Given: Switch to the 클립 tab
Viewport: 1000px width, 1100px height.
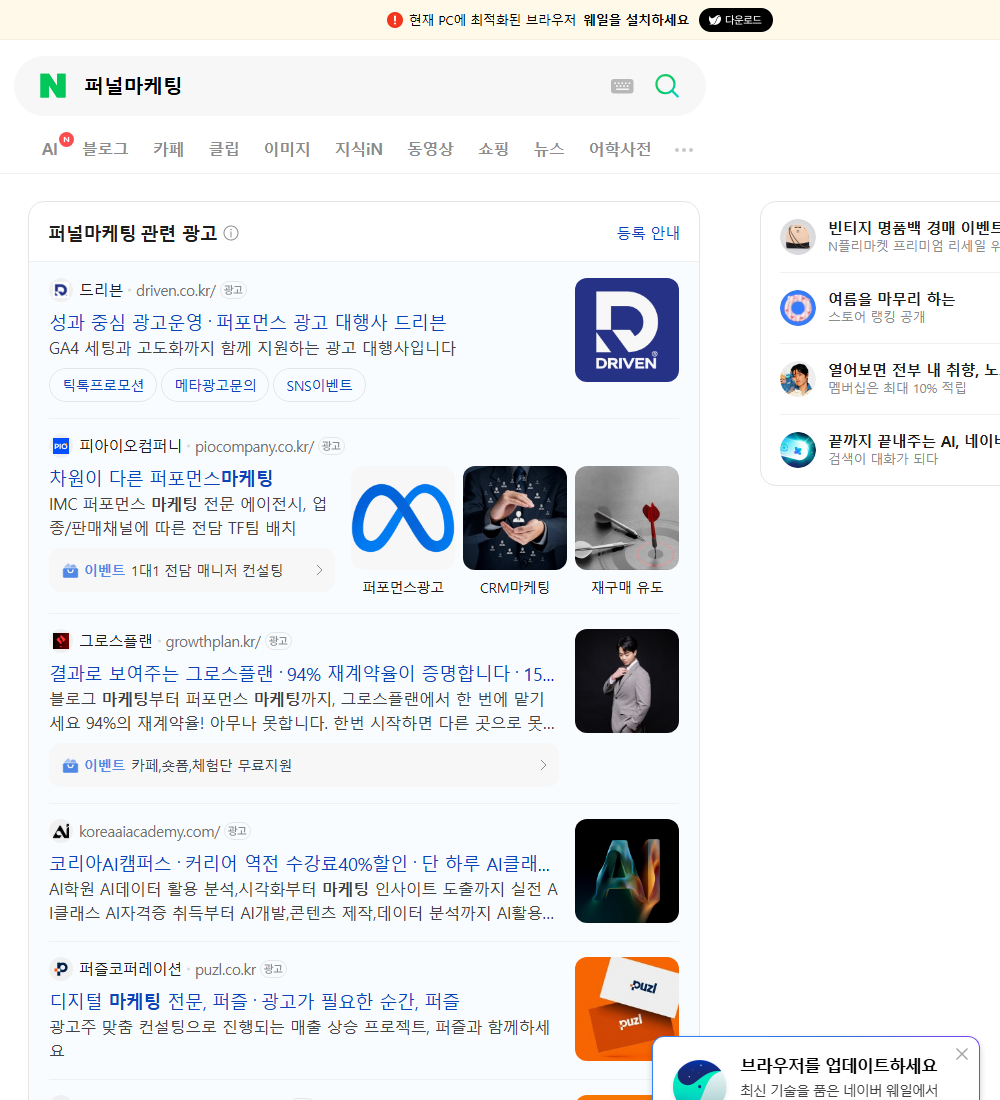Looking at the screenshot, I should 224,149.
